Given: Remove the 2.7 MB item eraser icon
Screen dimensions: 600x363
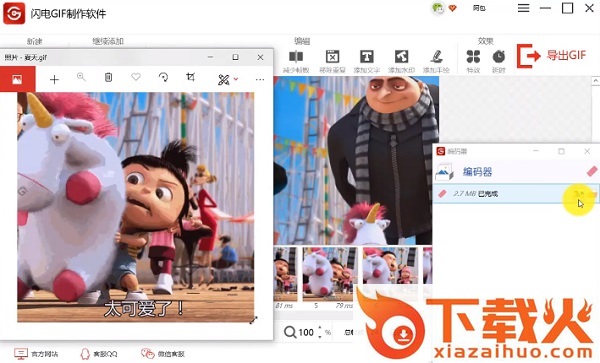Looking at the screenshot, I should pyautogui.click(x=442, y=194).
